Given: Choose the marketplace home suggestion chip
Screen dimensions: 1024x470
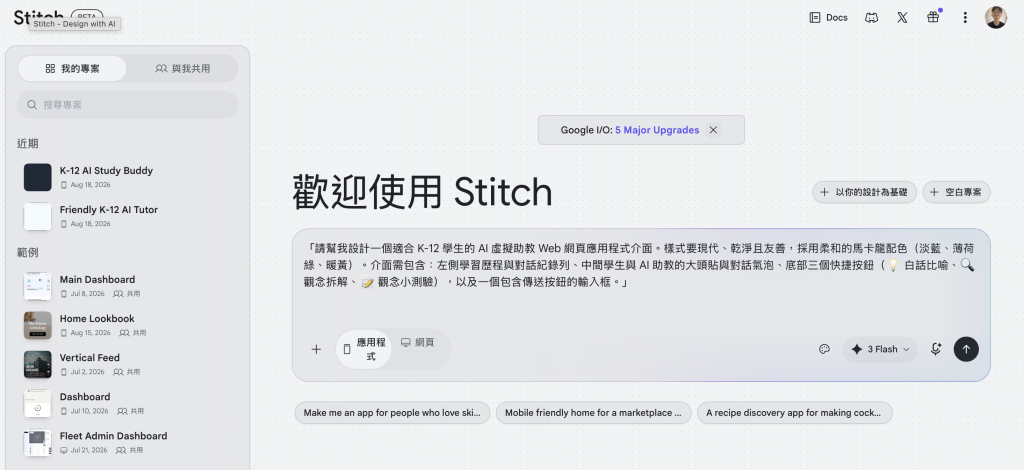Looking at the screenshot, I should (x=593, y=413).
